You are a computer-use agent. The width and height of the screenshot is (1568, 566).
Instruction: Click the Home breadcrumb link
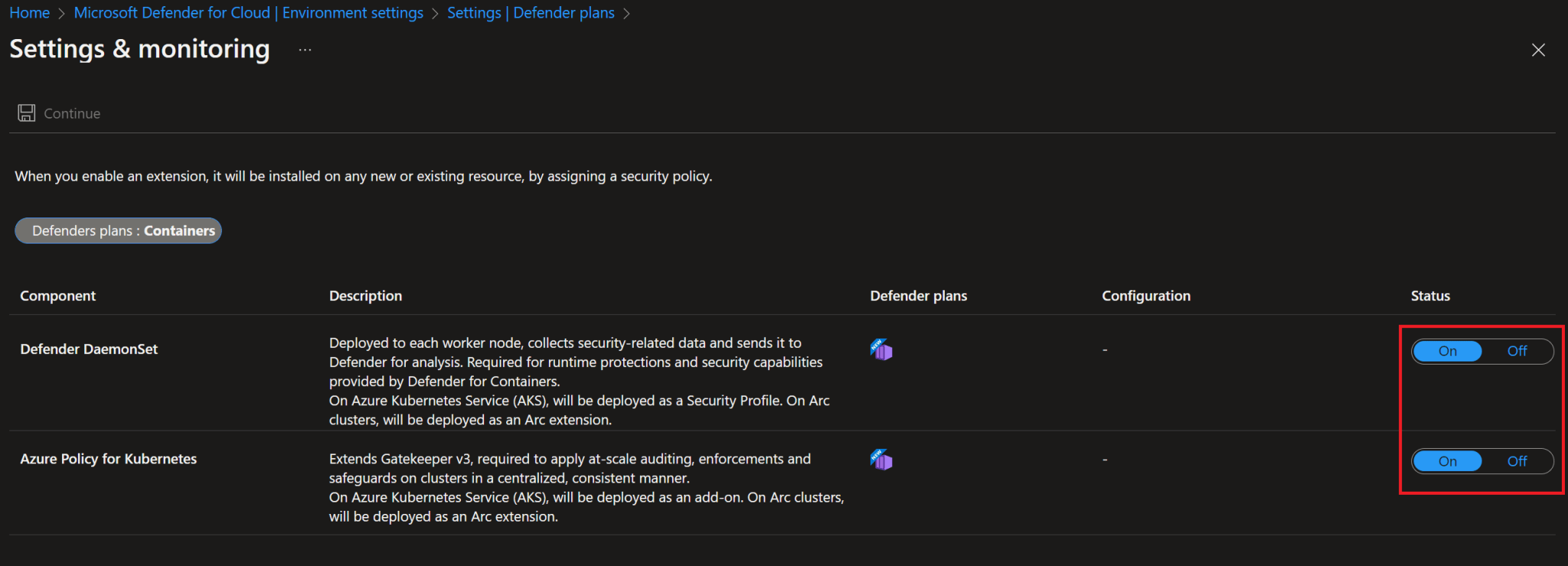[29, 13]
